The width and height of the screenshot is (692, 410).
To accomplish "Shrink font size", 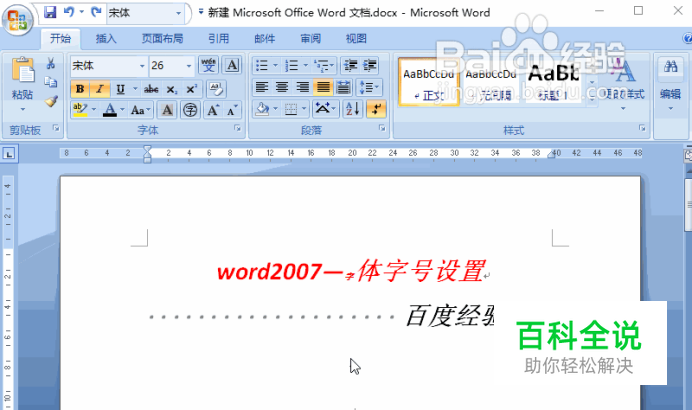I will (x=232, y=110).
